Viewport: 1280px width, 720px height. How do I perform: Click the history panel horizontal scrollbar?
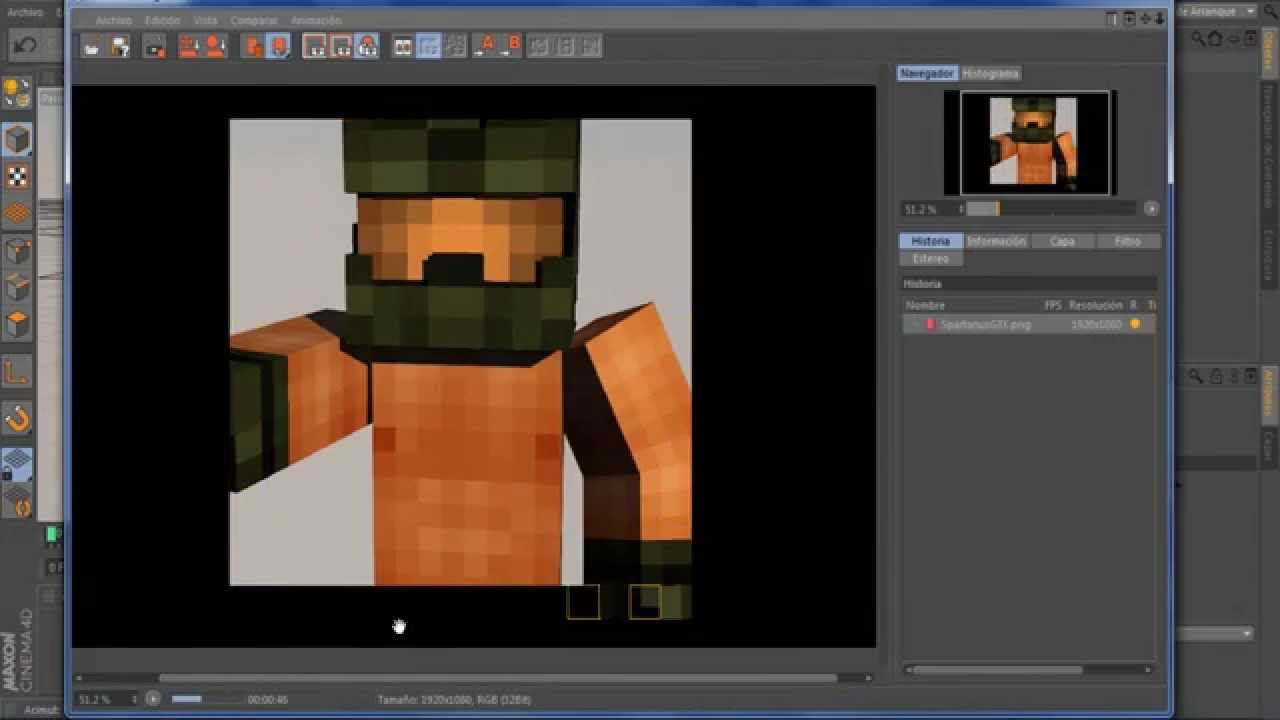pos(998,670)
